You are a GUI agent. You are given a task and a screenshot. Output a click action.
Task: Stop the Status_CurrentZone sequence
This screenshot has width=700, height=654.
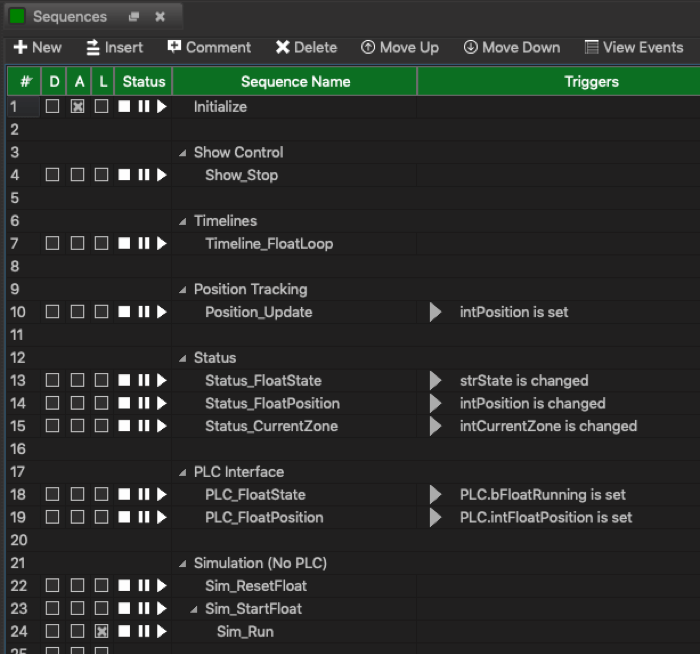click(124, 426)
